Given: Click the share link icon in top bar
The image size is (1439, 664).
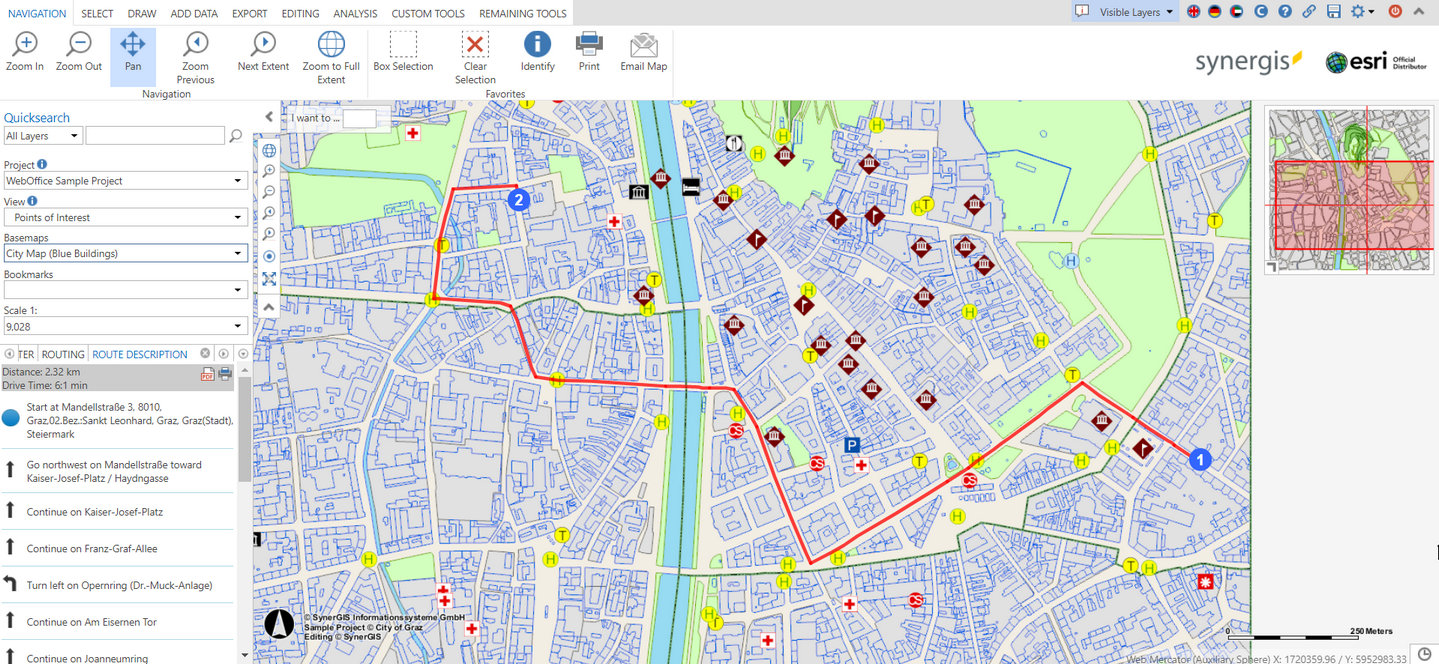Looking at the screenshot, I should click(x=1307, y=11).
